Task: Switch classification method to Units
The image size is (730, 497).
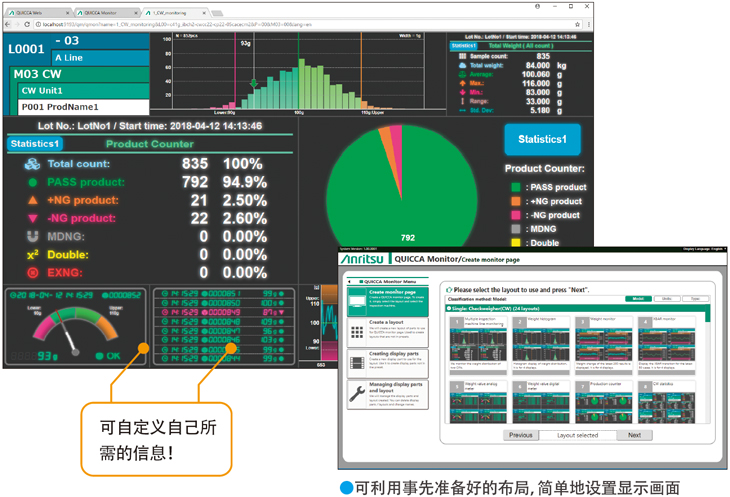Action: (667, 299)
